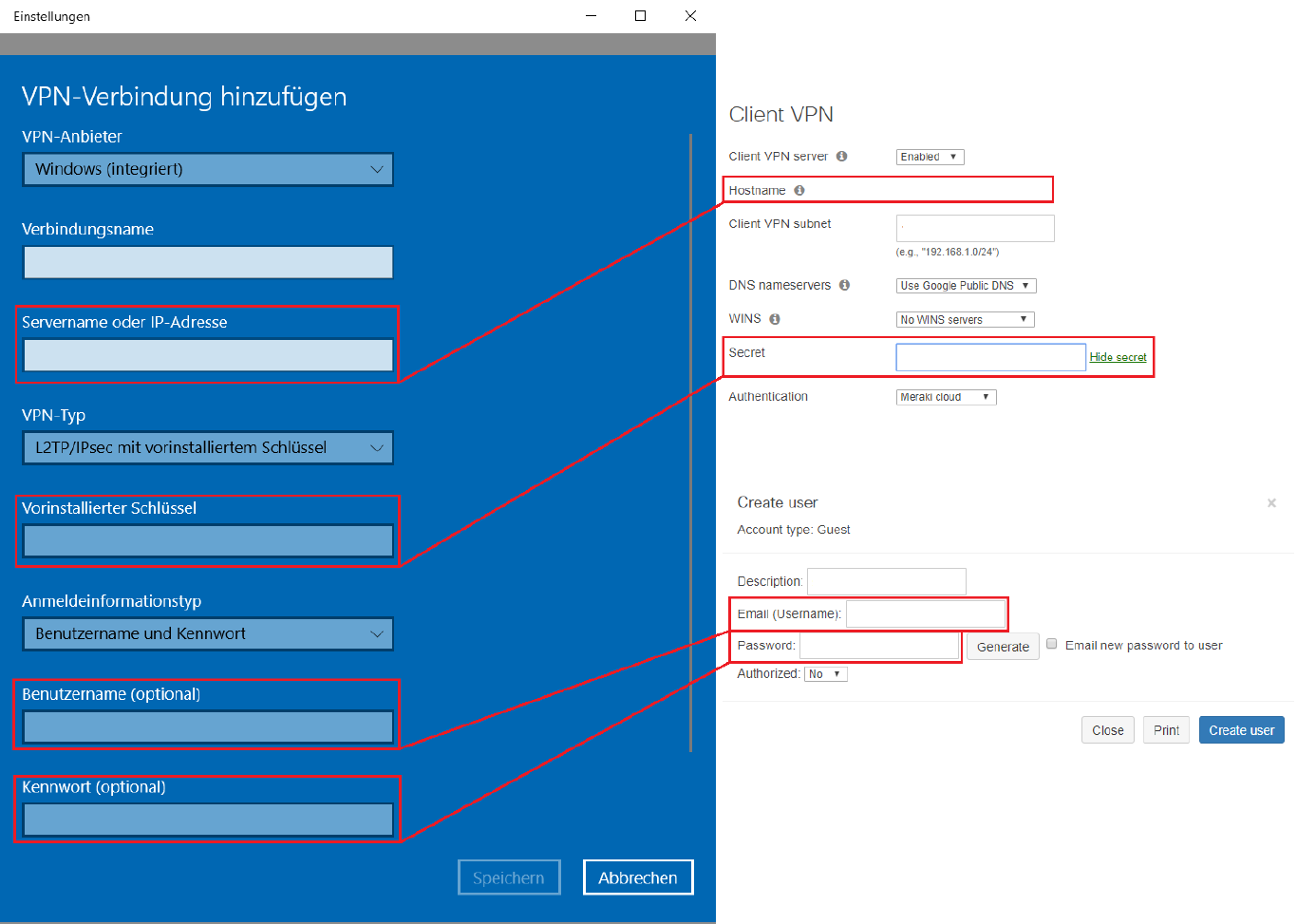Open the Client VPN server Enabled dropdown

(x=930, y=158)
